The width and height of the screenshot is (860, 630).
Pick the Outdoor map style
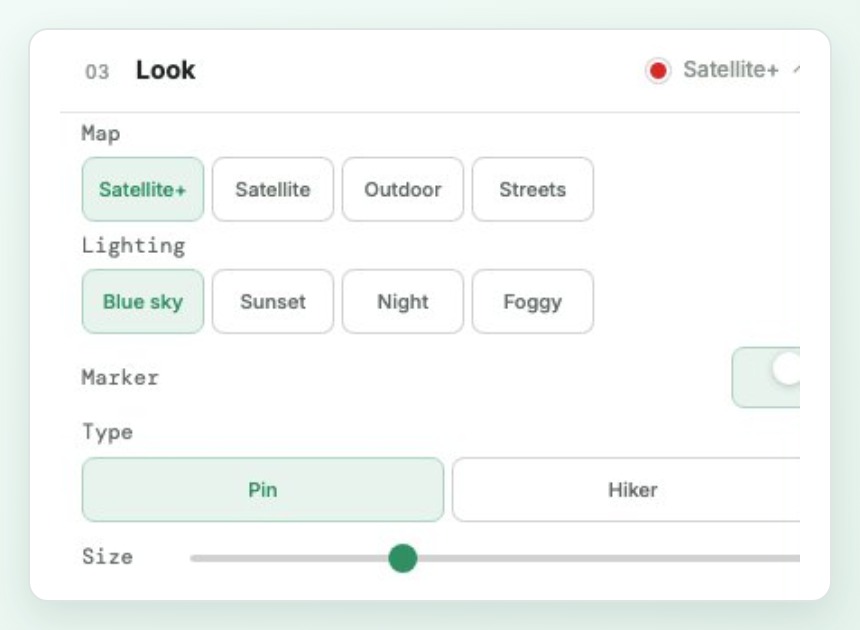tap(403, 189)
